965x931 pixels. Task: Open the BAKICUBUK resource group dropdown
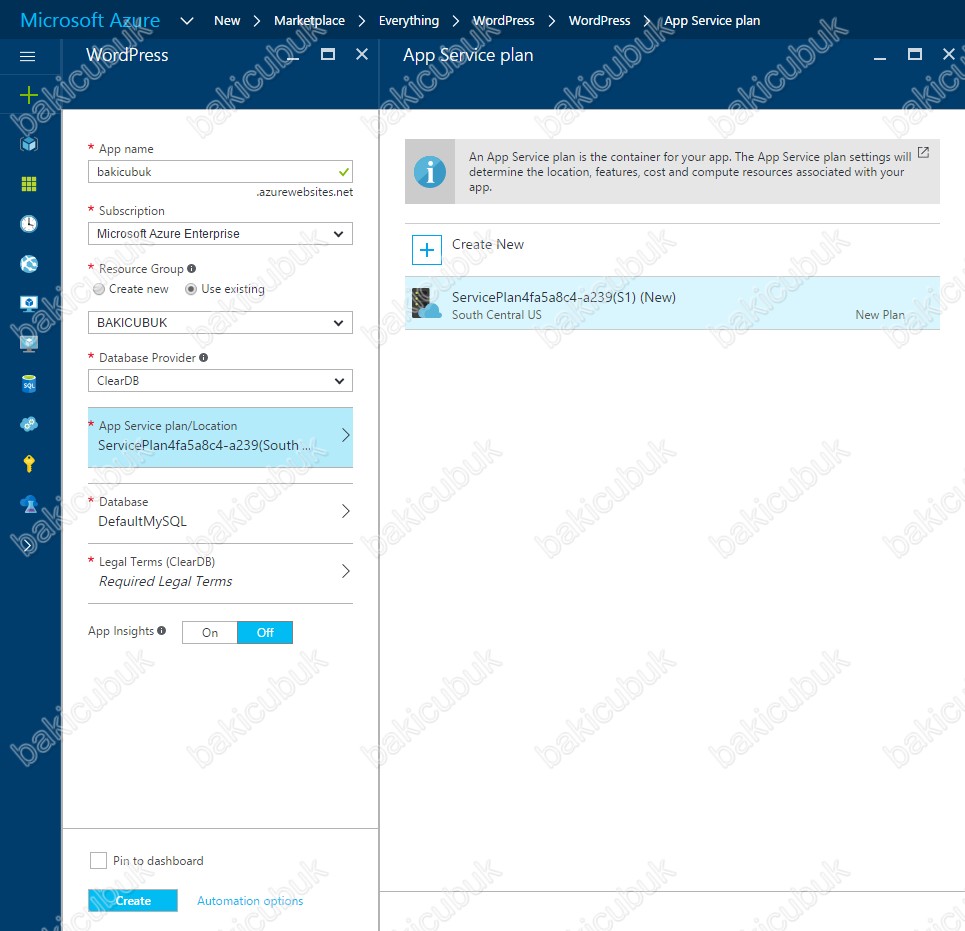pos(220,322)
